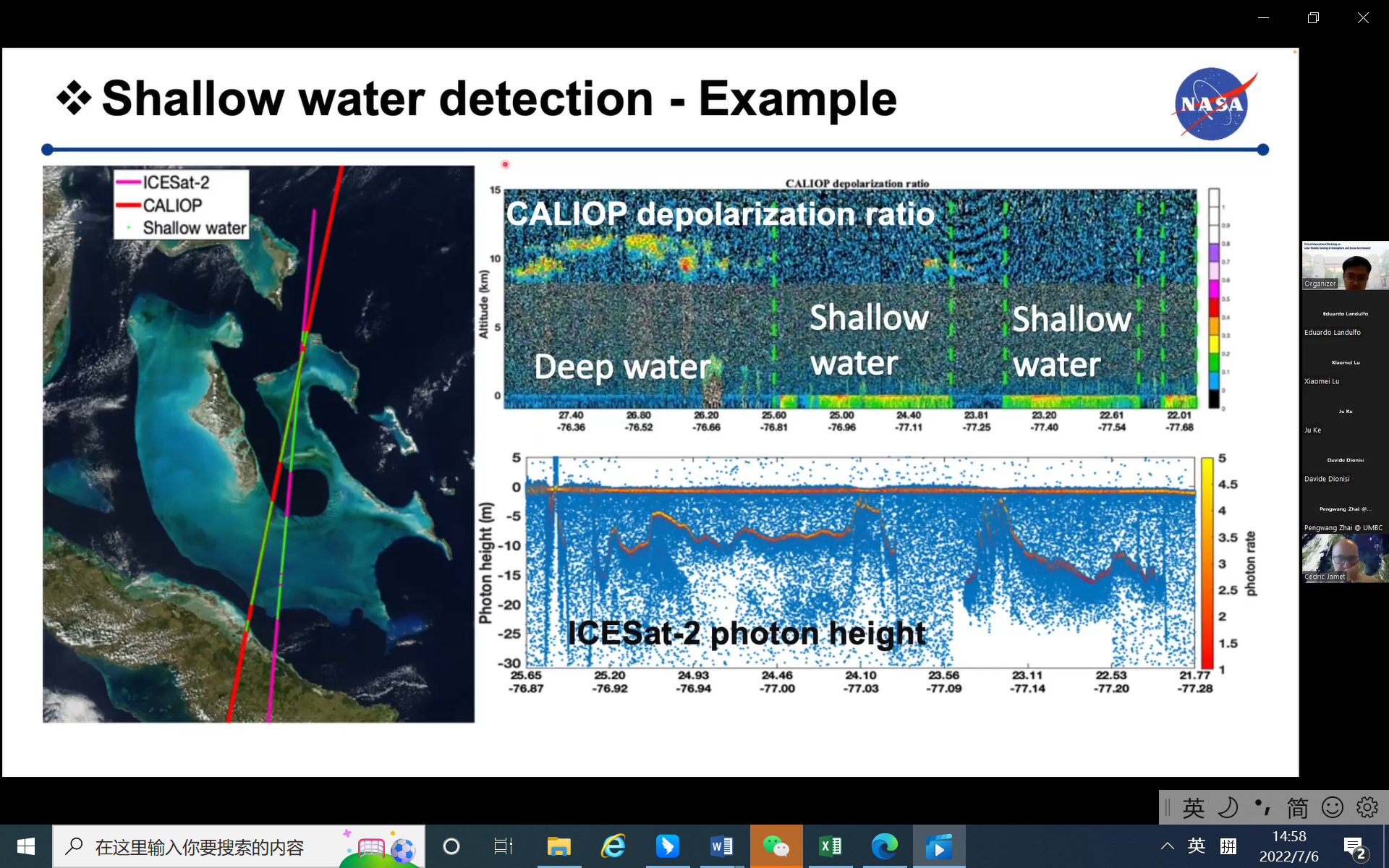This screenshot has width=1389, height=868.
Task: Open Microsoft Edge browser icon
Action: pos(884,846)
